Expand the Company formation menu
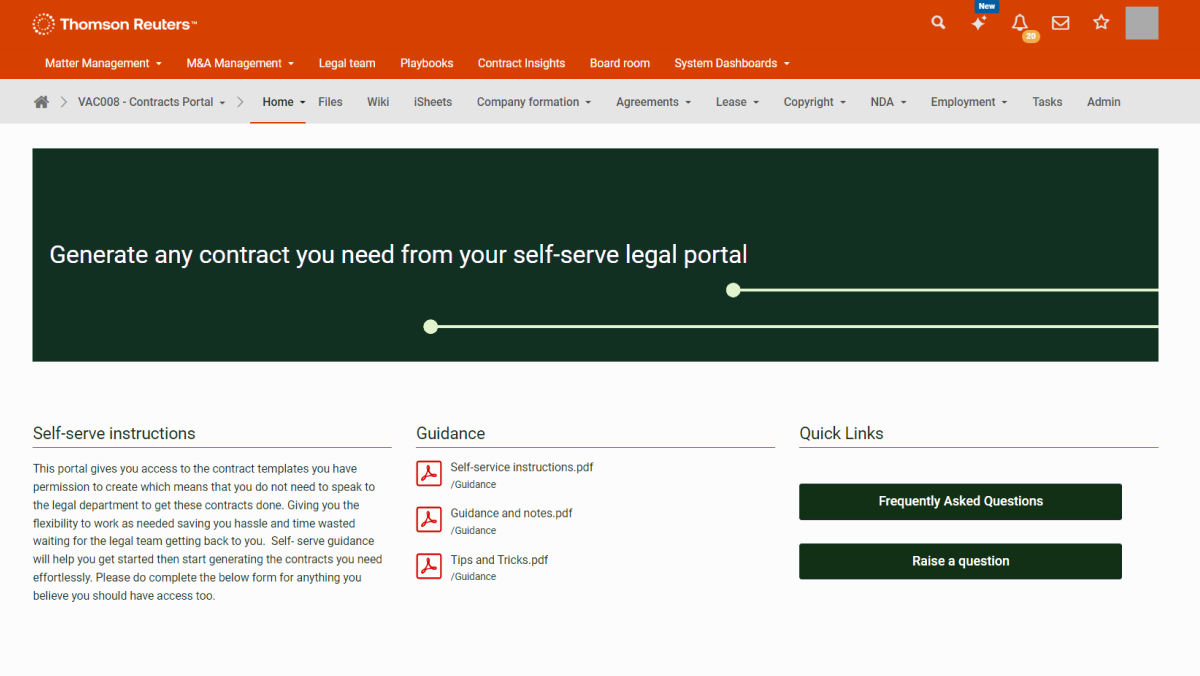 (x=534, y=102)
